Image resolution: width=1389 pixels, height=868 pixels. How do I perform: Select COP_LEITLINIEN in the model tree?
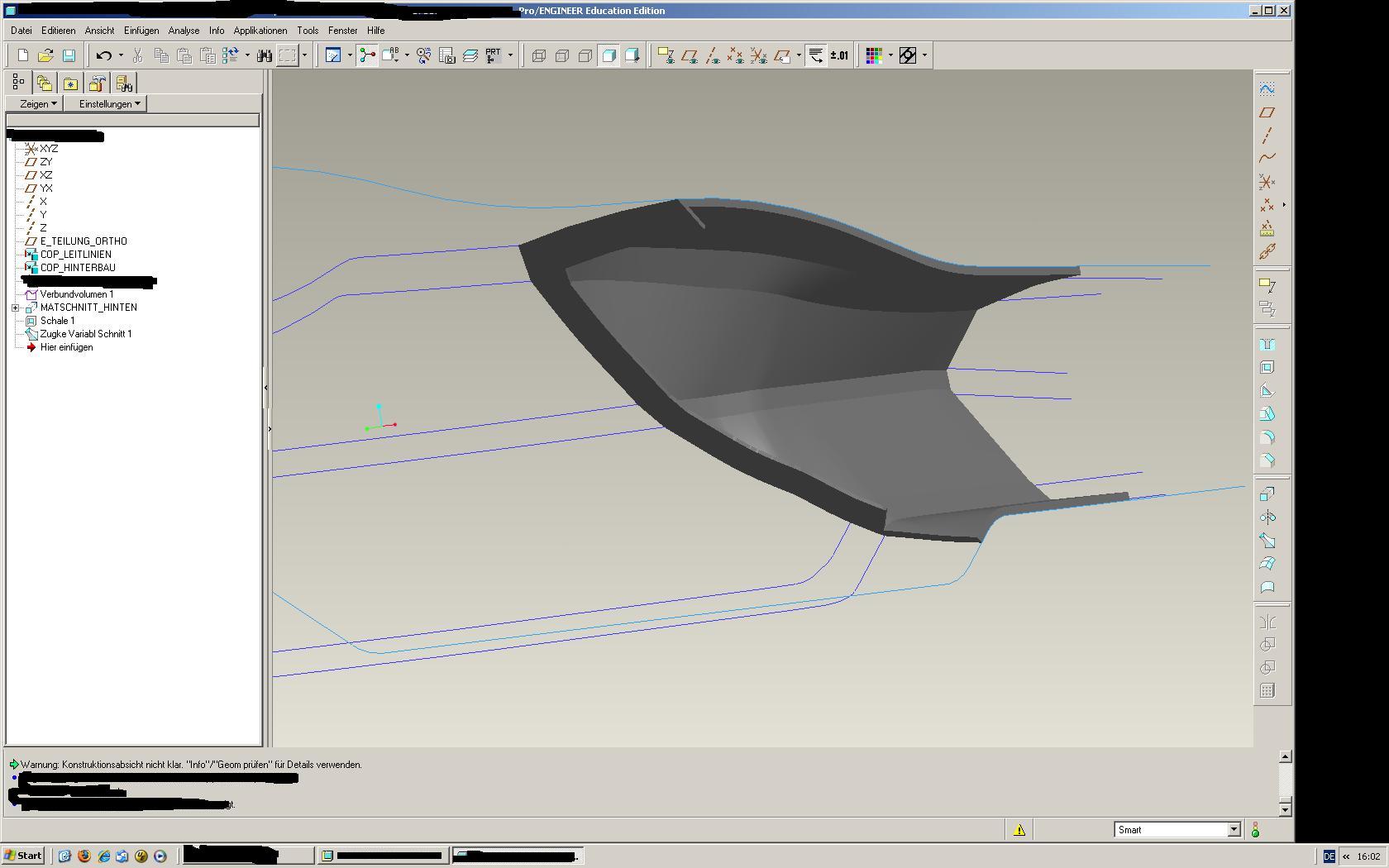(75, 255)
